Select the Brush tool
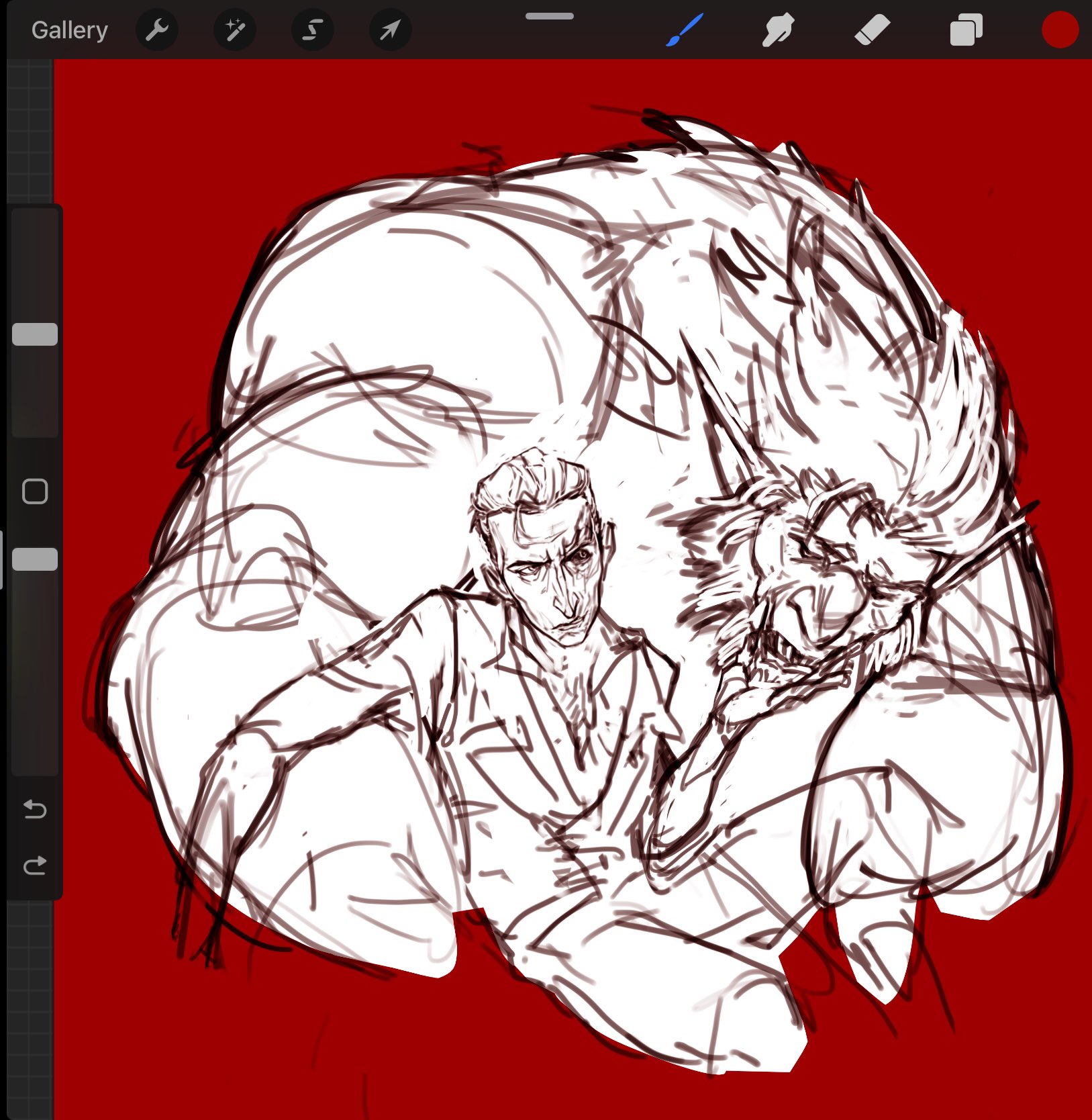Viewport: 1092px width, 1120px height. click(685, 30)
